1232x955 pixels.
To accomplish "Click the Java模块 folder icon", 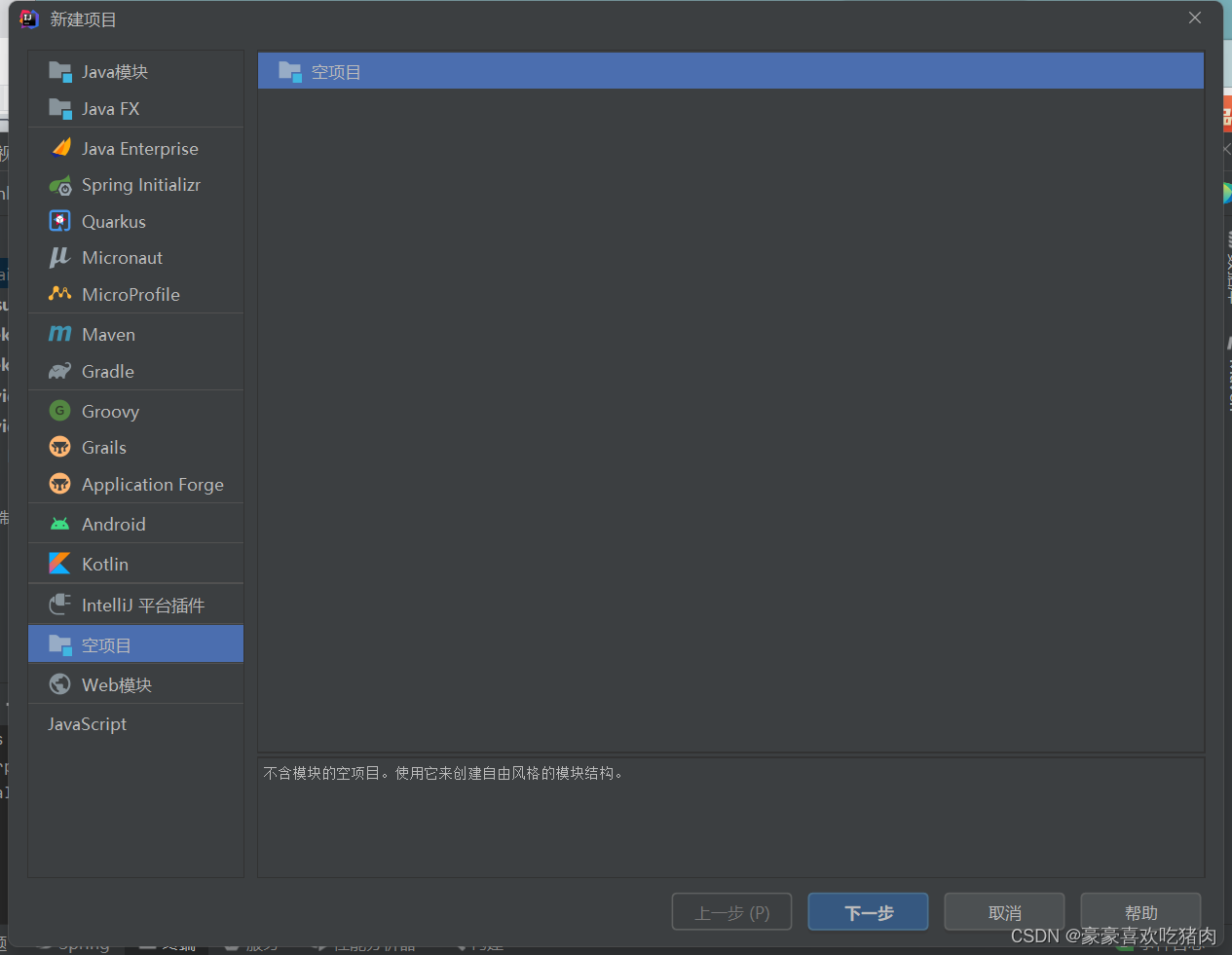I will click(x=60, y=72).
